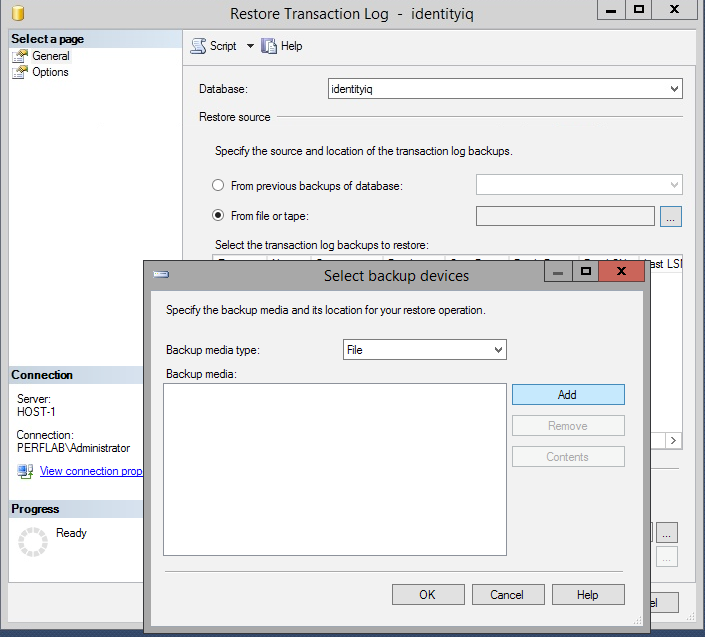Click the General page icon
The image size is (705, 637).
coord(20,56)
